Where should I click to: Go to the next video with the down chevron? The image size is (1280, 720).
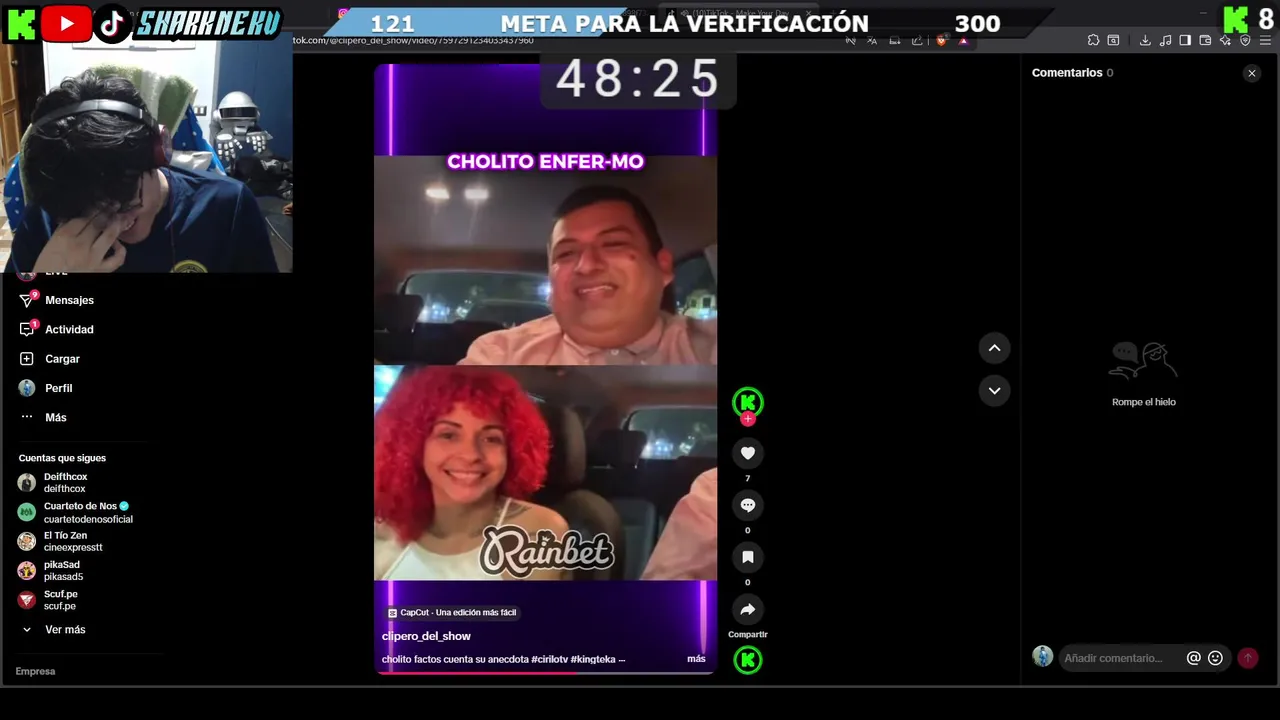994,391
